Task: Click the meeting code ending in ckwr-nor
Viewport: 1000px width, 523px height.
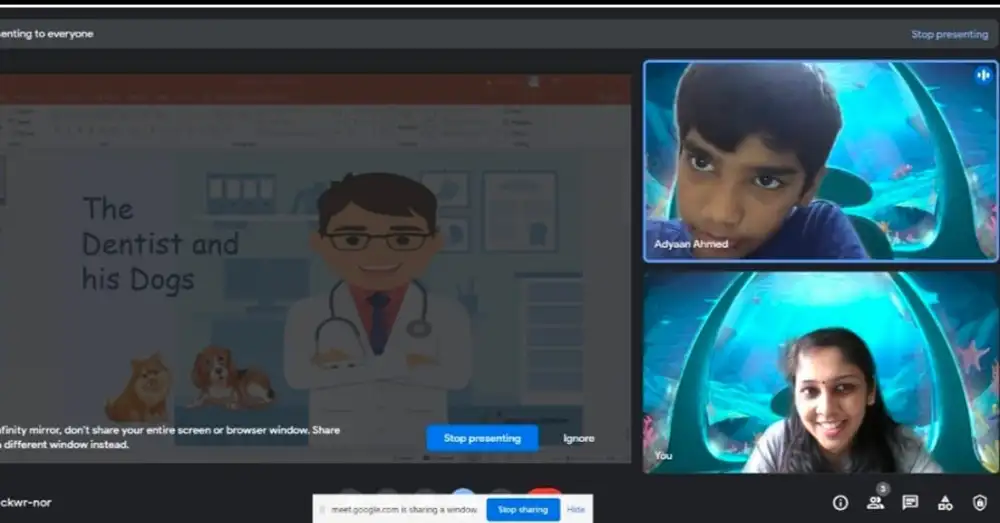Action: pos(26,502)
